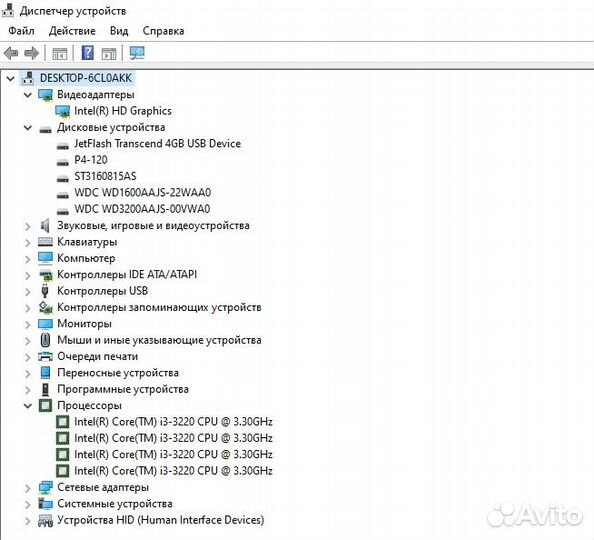The height and width of the screenshot is (540, 594).
Task: Expand the Компьютер branch arrow
Action: pos(28,259)
